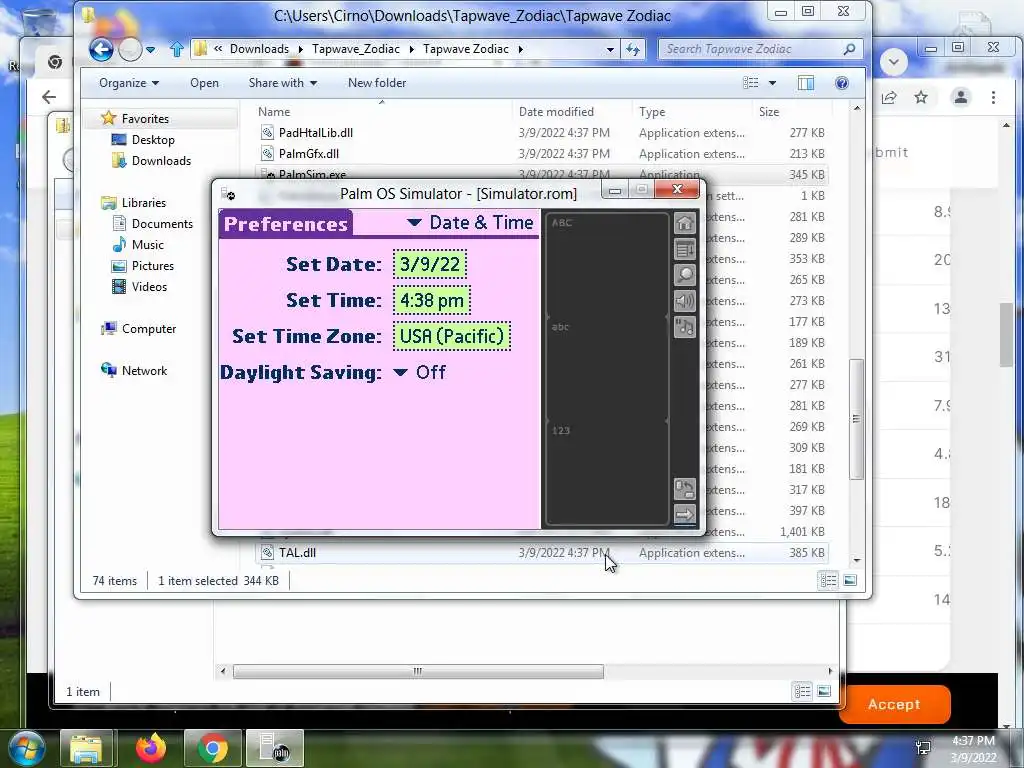Screen dimensions: 1024x768
Task: Open the Share with menu
Action: point(283,83)
